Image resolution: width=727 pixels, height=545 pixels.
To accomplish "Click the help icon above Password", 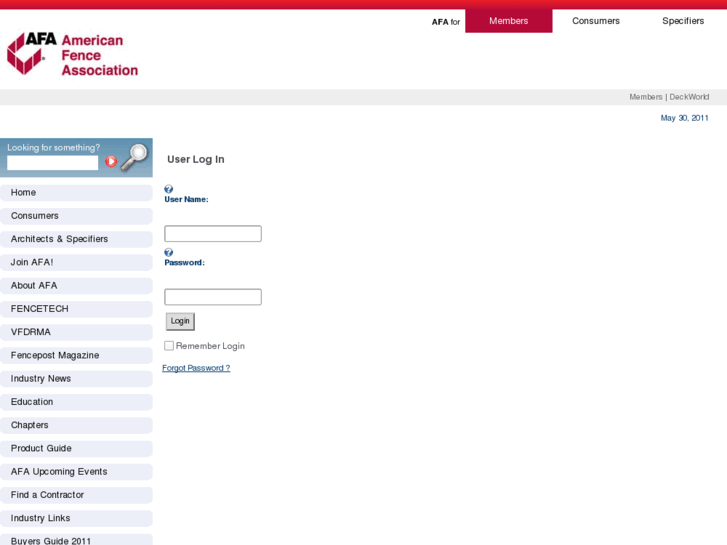I will pos(169,252).
